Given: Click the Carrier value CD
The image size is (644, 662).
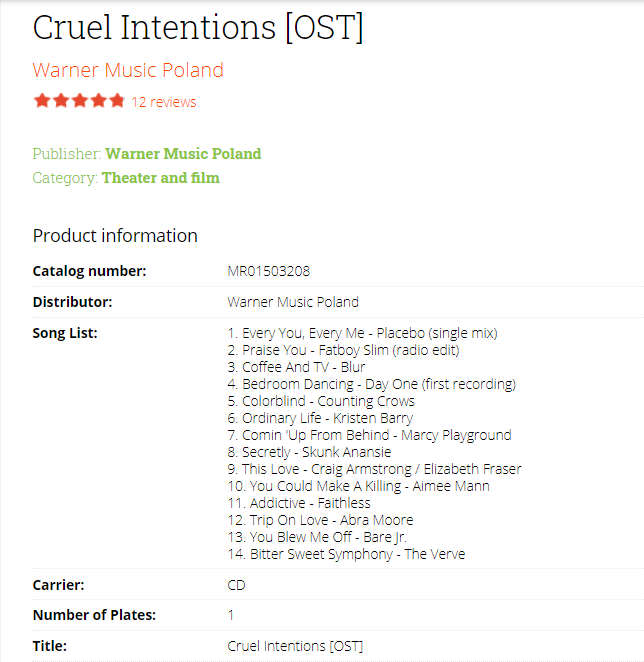Looking at the screenshot, I should tap(236, 585).
